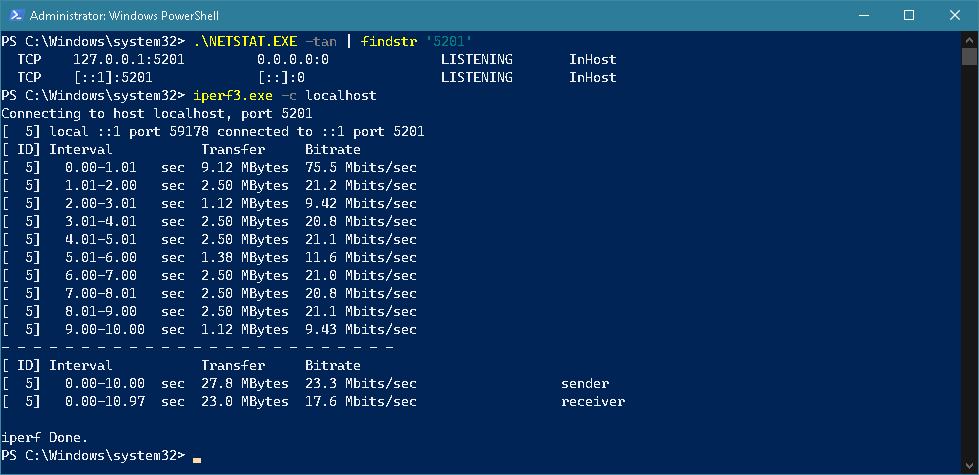Screen dimensions: 979x475
Task: Click the '27.8 MBytes' transfer value
Action: pos(245,383)
